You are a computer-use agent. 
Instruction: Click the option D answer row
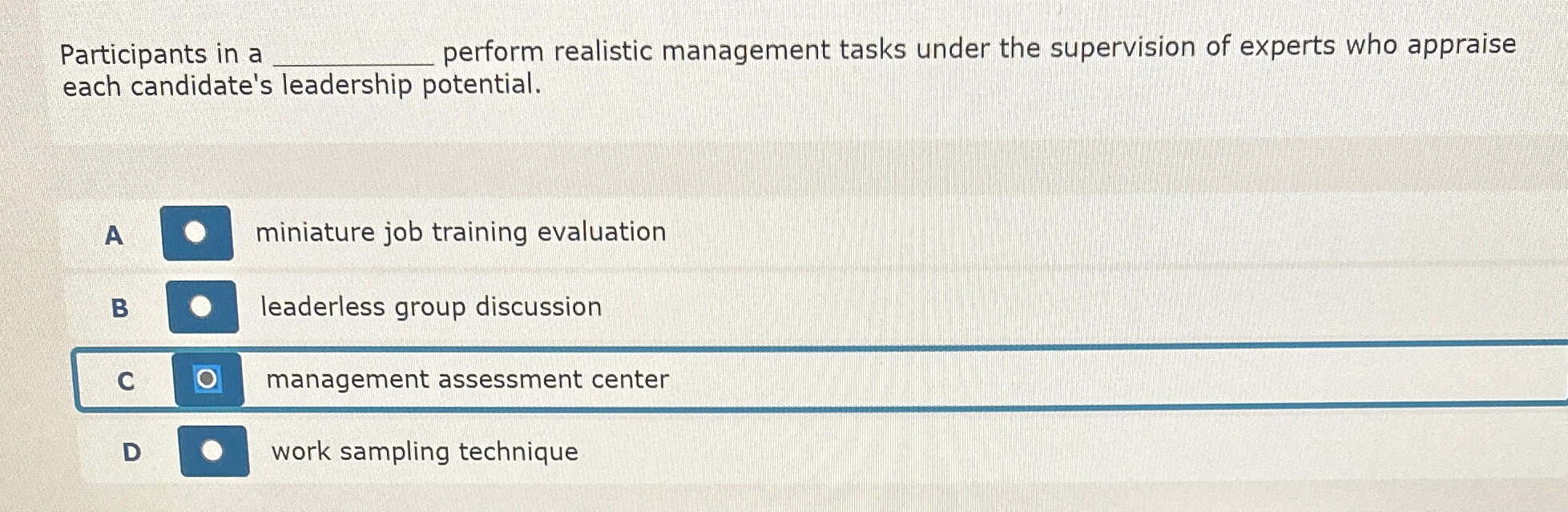[x=721, y=449]
